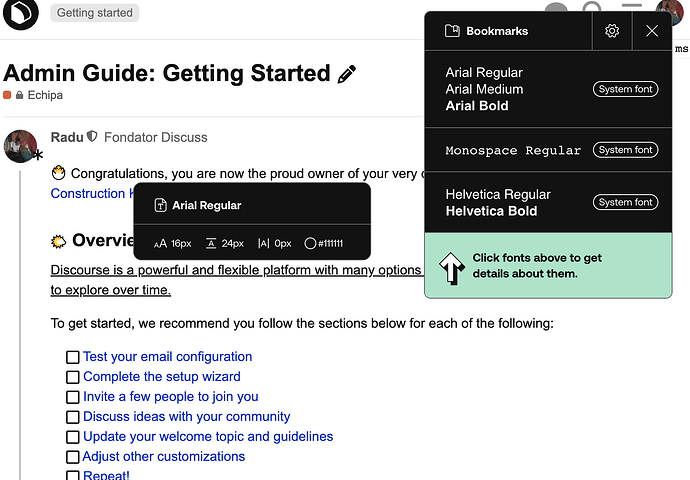Check Invite a few people box
Viewport: 690px width, 480px height.
73,397
